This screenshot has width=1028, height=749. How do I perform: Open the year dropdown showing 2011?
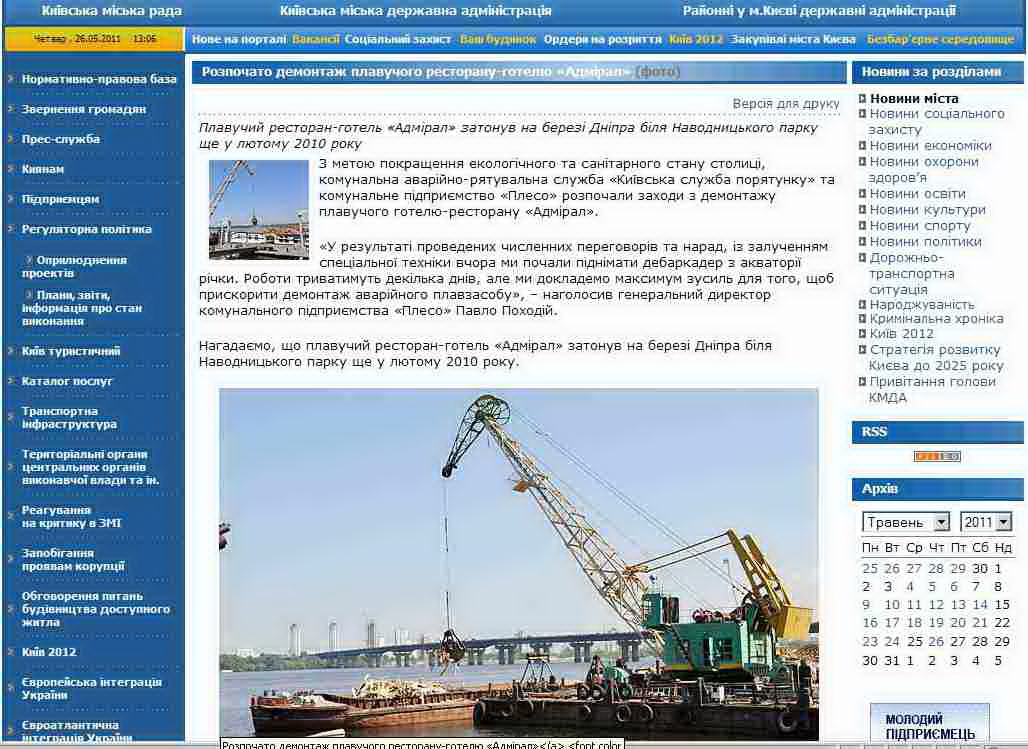(986, 522)
